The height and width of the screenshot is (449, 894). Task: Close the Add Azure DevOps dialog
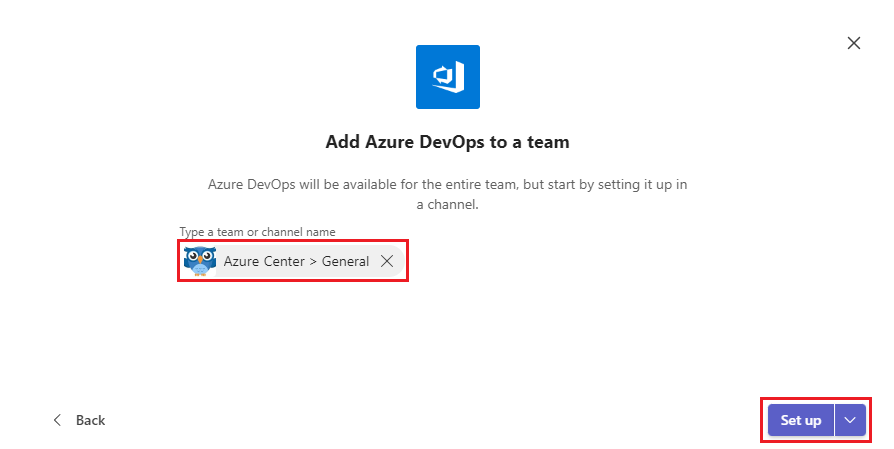tap(854, 43)
